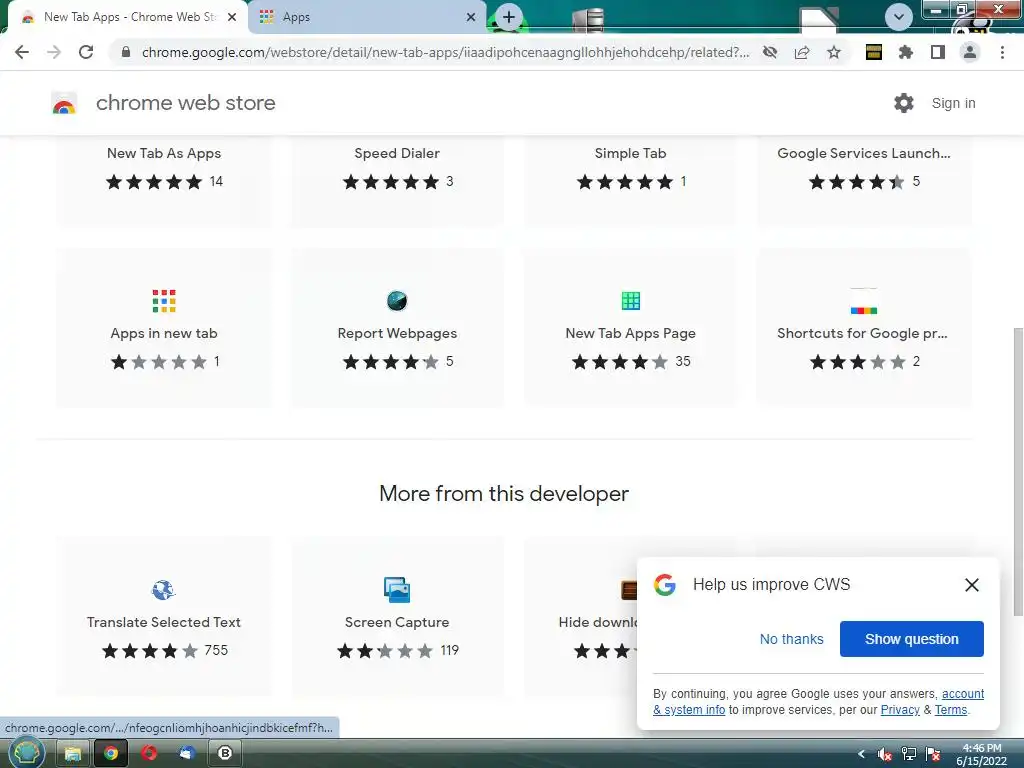Click Shortcuts for Google products icon
Image resolution: width=1024 pixels, height=768 pixels.
[x=863, y=301]
